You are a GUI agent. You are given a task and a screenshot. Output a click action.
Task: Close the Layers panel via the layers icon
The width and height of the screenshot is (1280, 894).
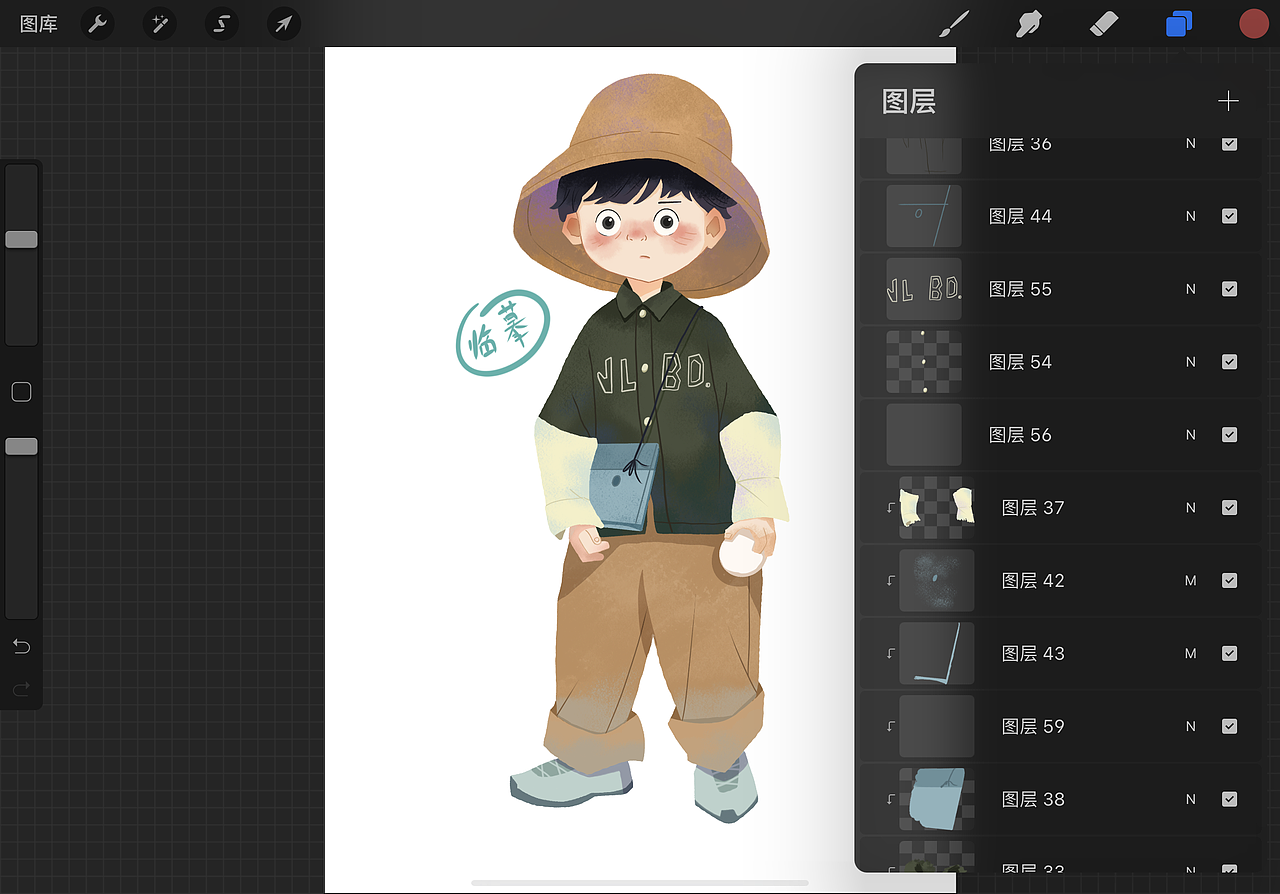point(1179,24)
